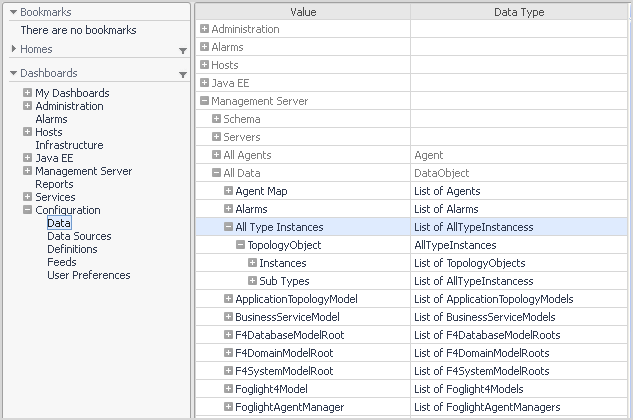
Task: Expand the Homes panel
Action: coord(13,49)
